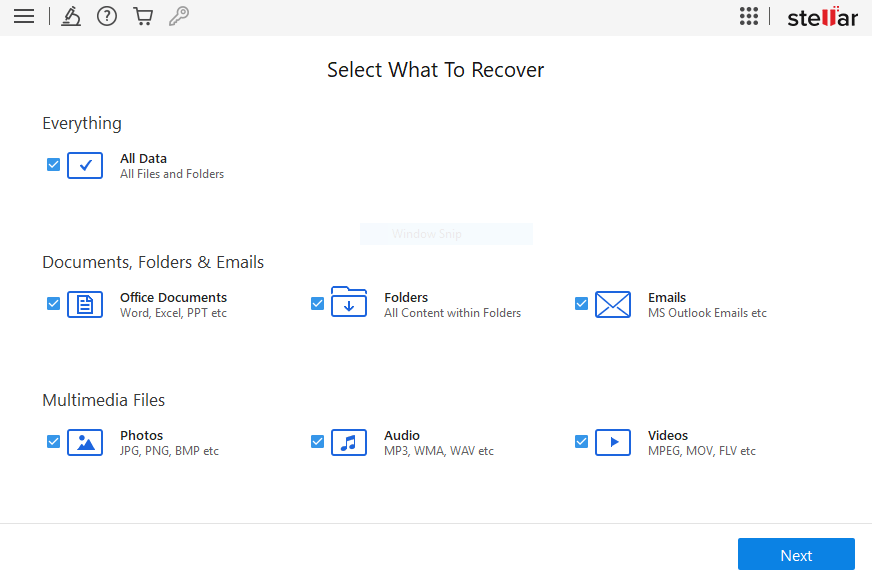Image resolution: width=872 pixels, height=582 pixels.
Task: Click the key activation icon
Action: (179, 16)
